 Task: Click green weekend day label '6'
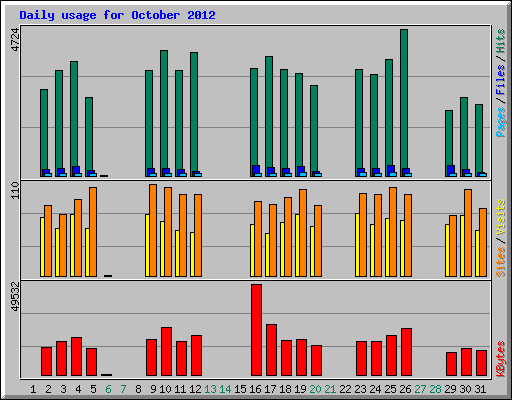108,389
